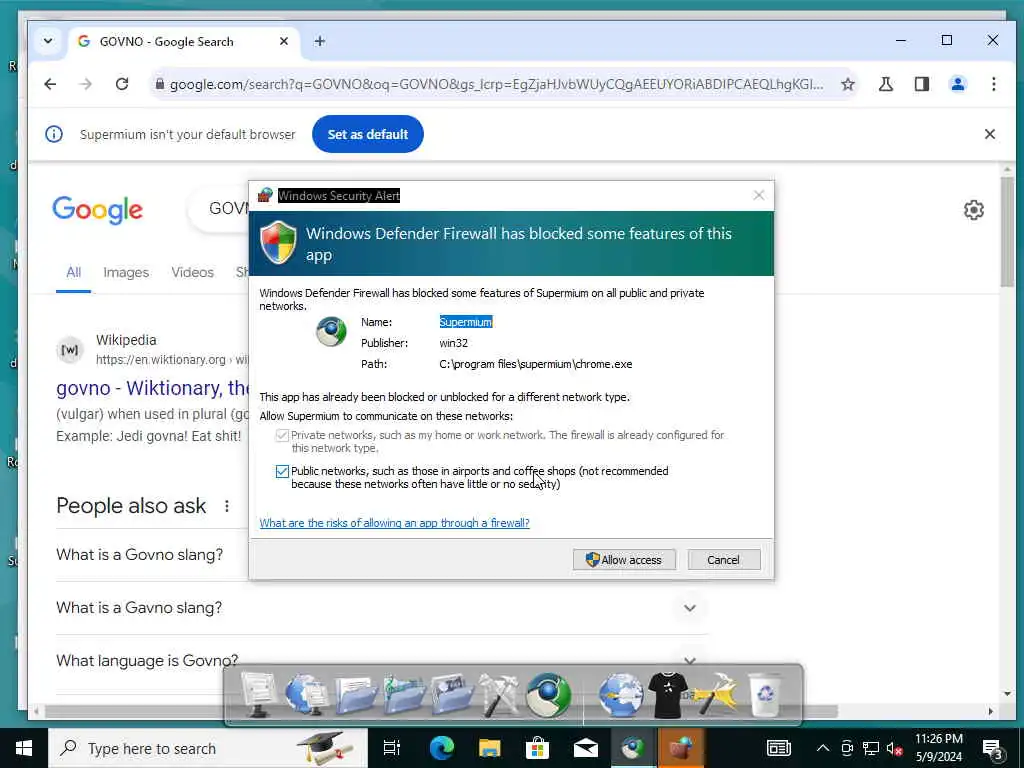1024x768 pixels.
Task: Click the Google logo
Action: click(x=97, y=210)
